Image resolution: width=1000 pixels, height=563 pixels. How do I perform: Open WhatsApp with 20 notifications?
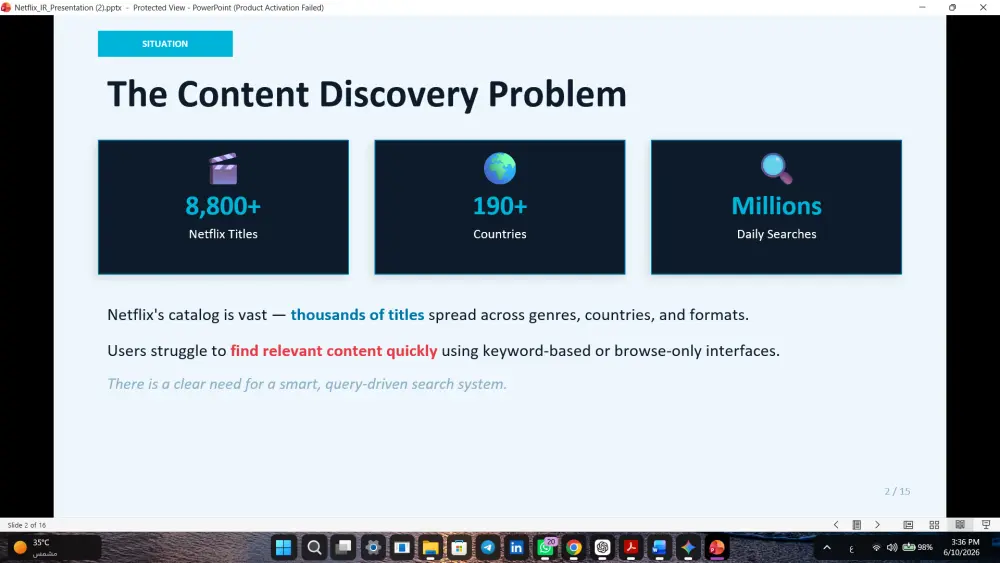tap(546, 547)
